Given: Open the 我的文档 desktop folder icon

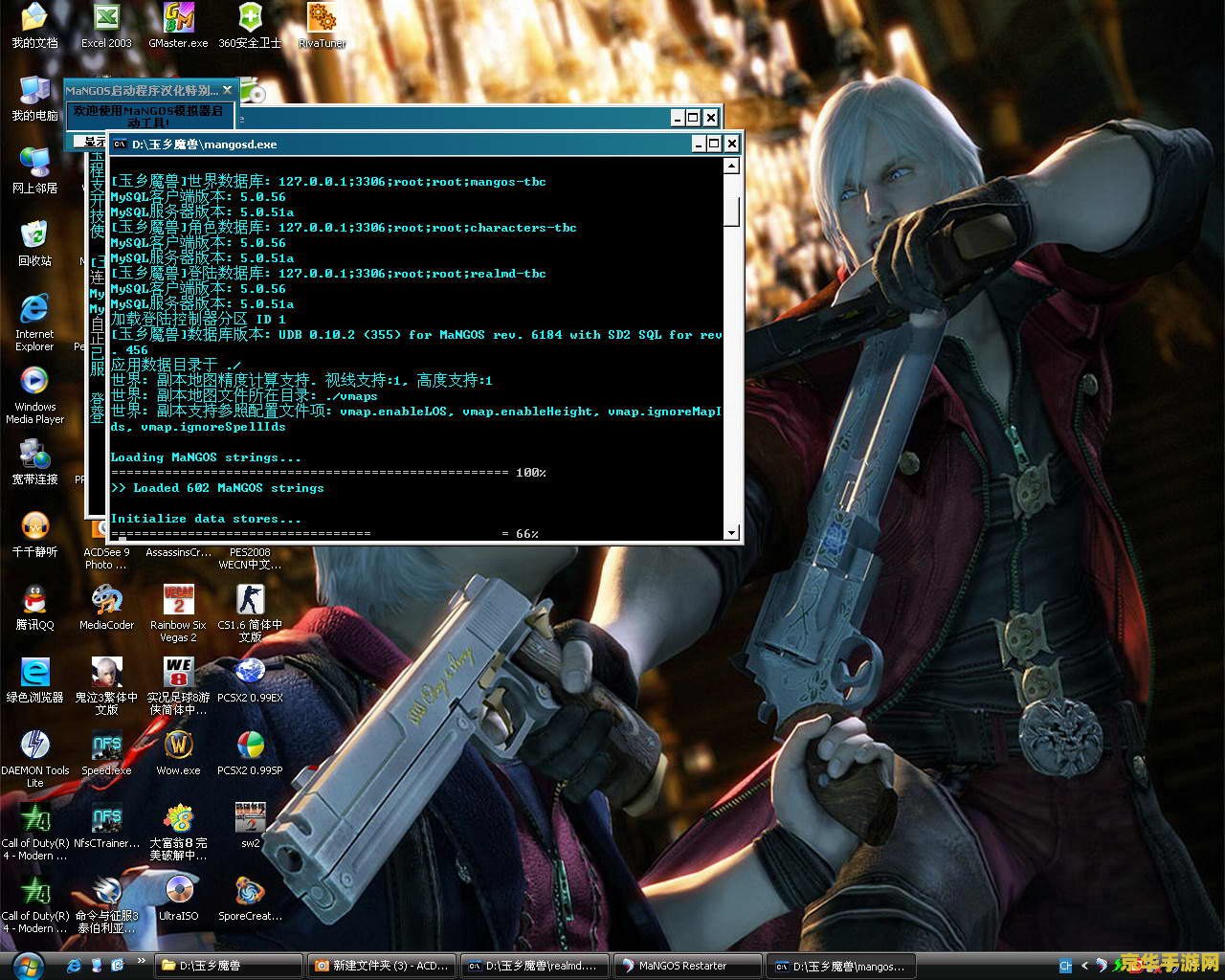Looking at the screenshot, I should click(x=34, y=25).
